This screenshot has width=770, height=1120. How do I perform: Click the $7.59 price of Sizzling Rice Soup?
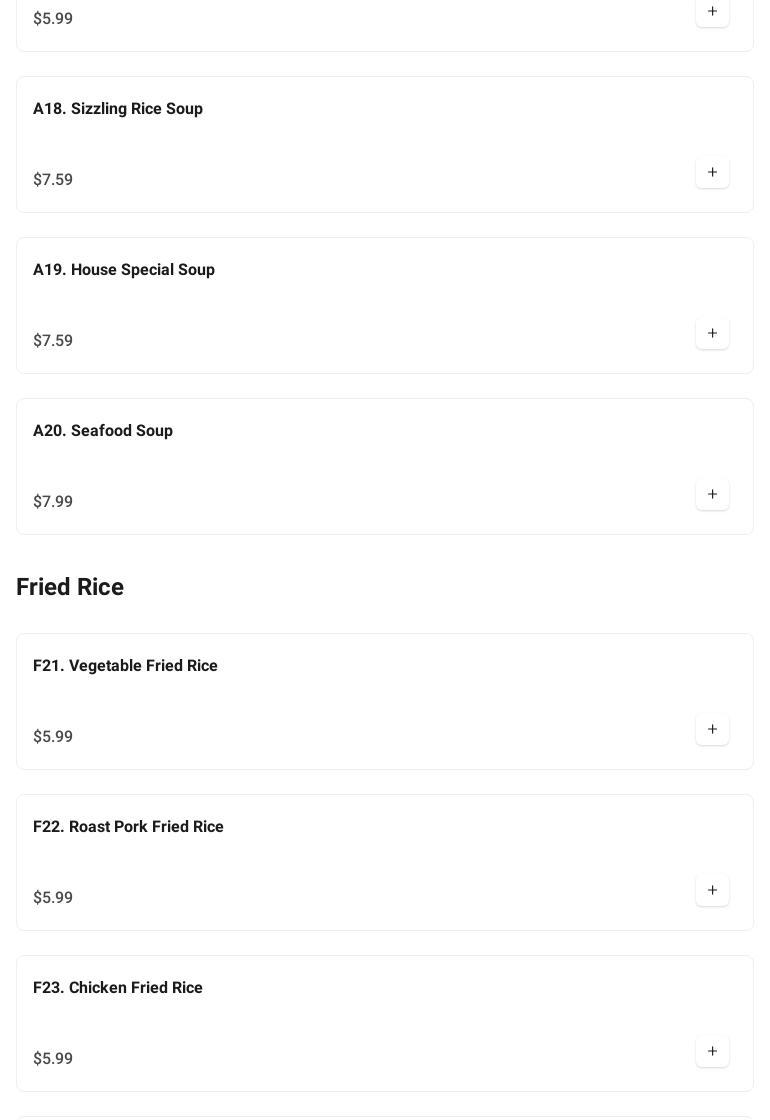click(x=53, y=179)
